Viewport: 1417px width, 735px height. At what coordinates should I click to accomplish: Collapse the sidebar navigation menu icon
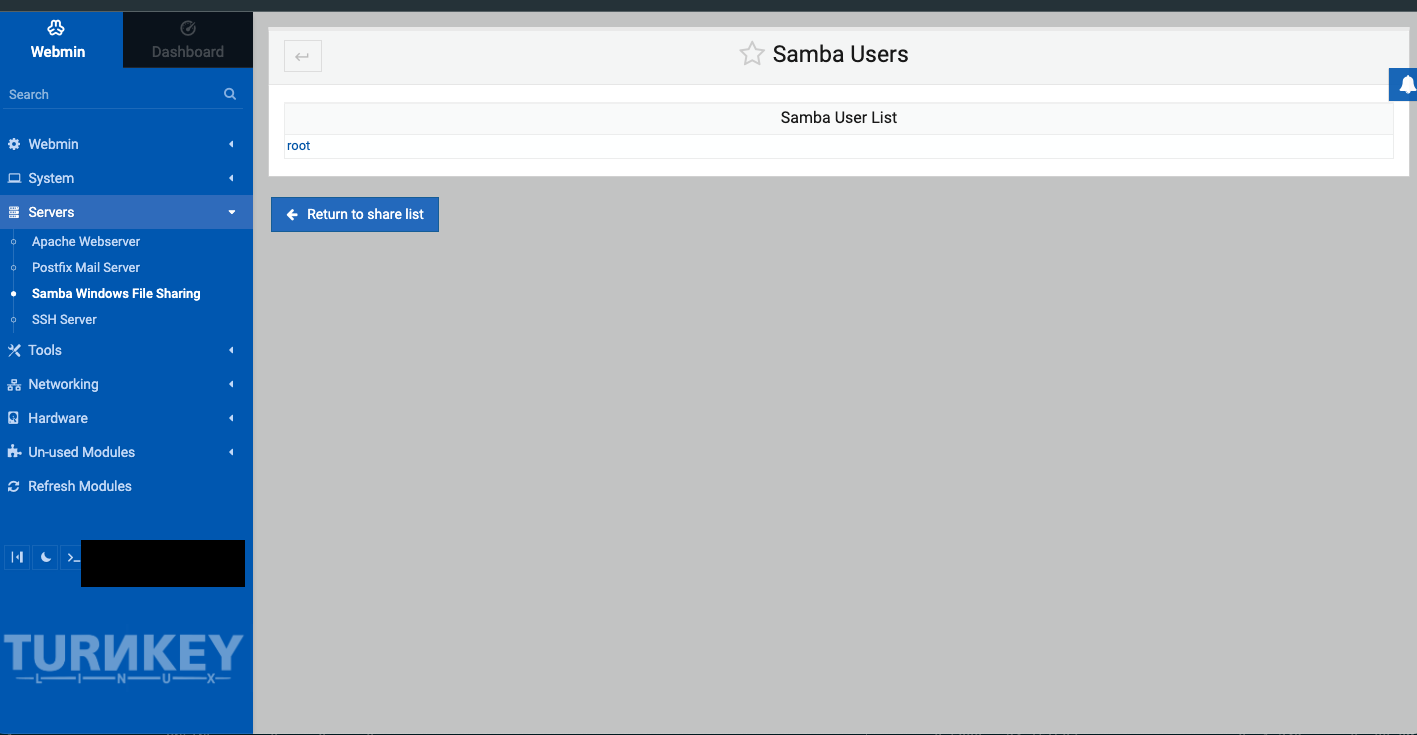(17, 557)
